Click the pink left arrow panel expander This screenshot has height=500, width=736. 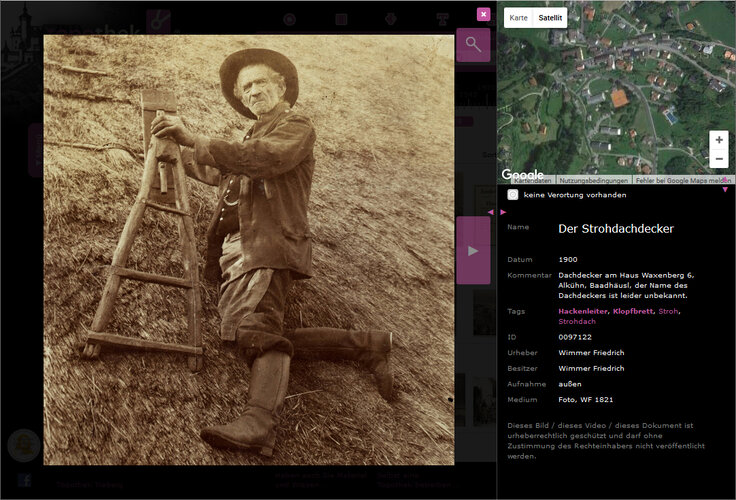491,212
